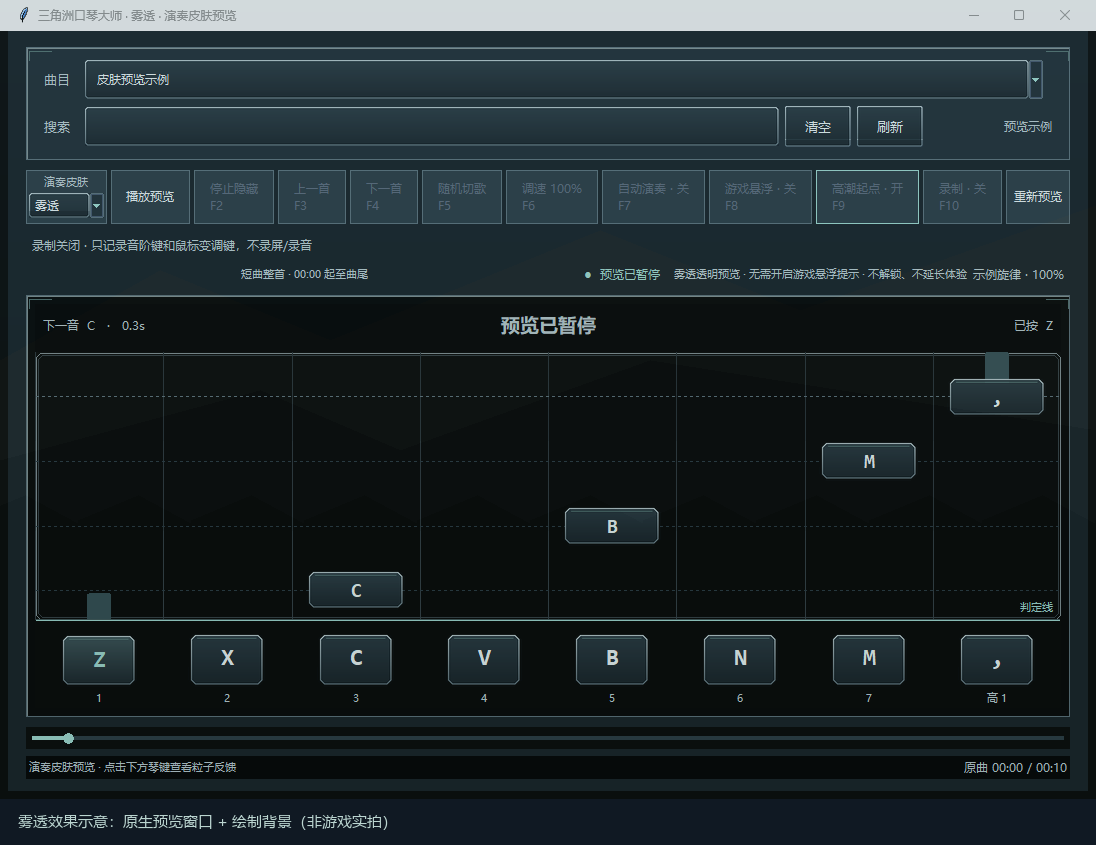Open the 曲目 song dropdown arrow
The image size is (1096, 845).
point(1036,79)
